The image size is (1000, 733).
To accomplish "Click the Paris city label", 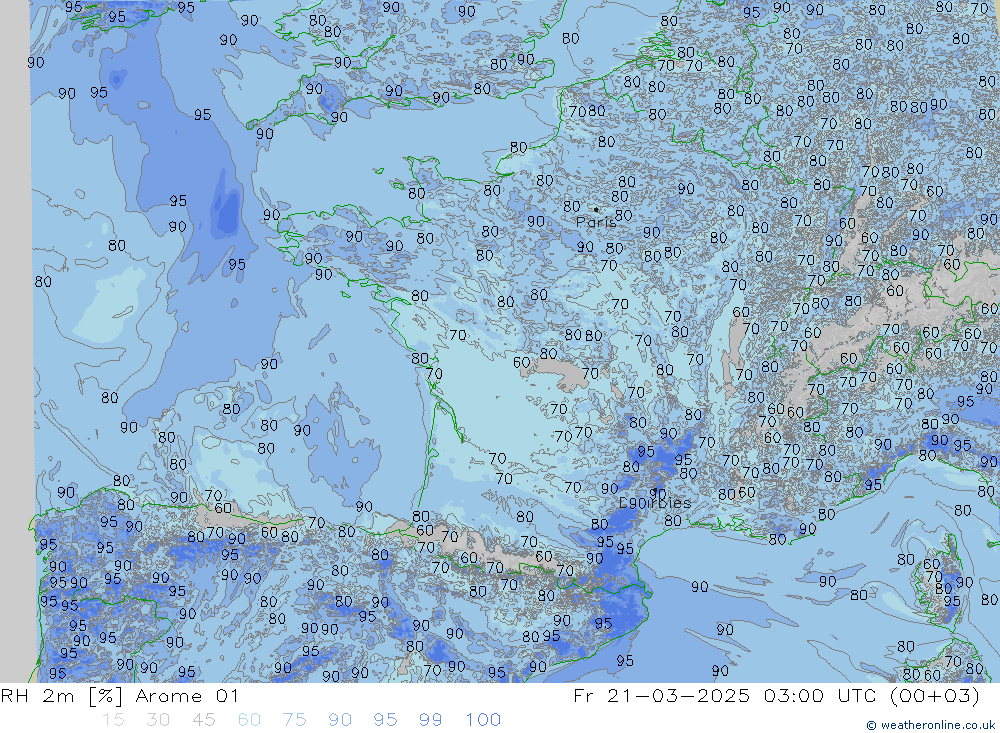I will [x=596, y=222].
